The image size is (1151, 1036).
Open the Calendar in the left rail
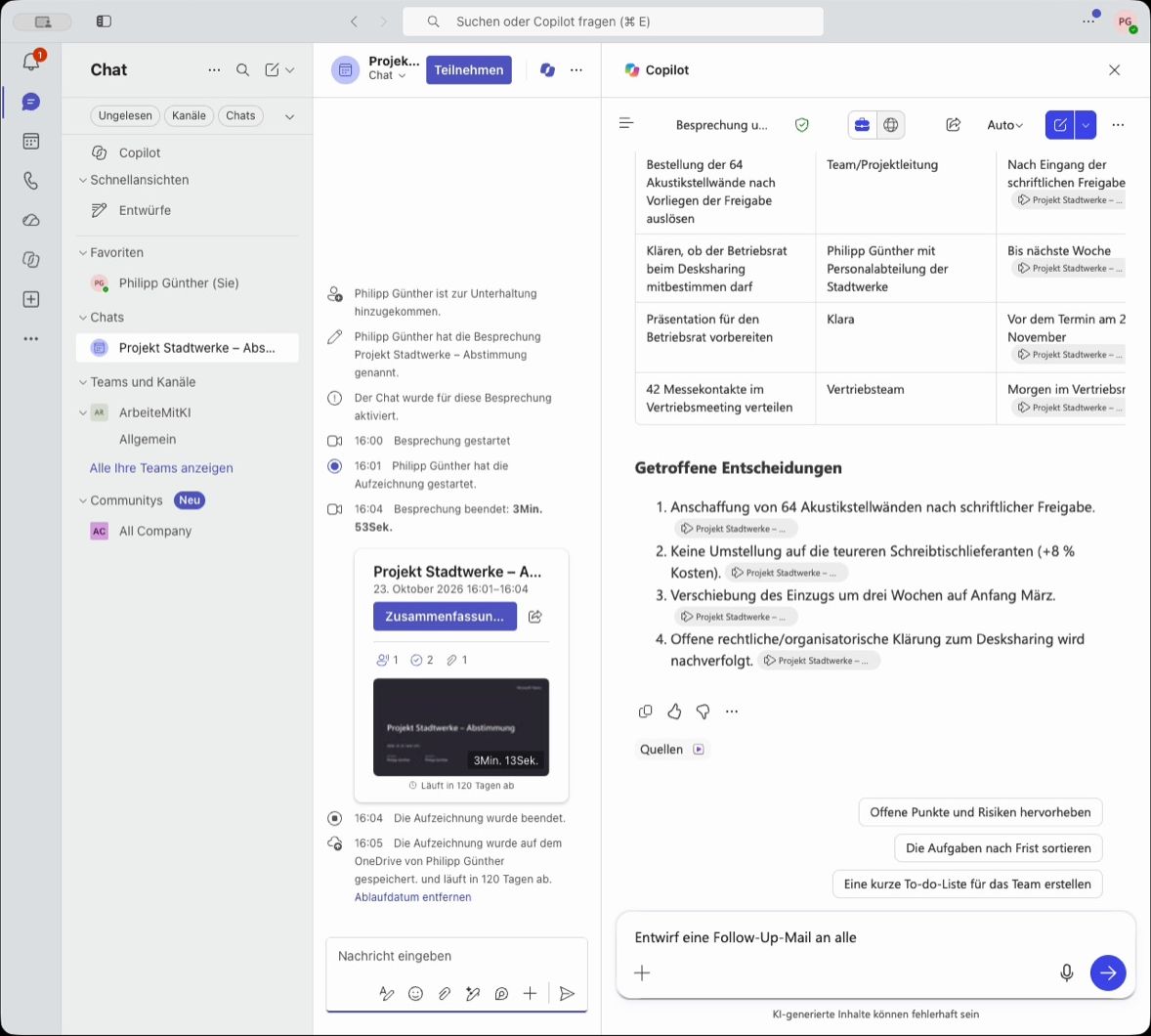point(31,141)
